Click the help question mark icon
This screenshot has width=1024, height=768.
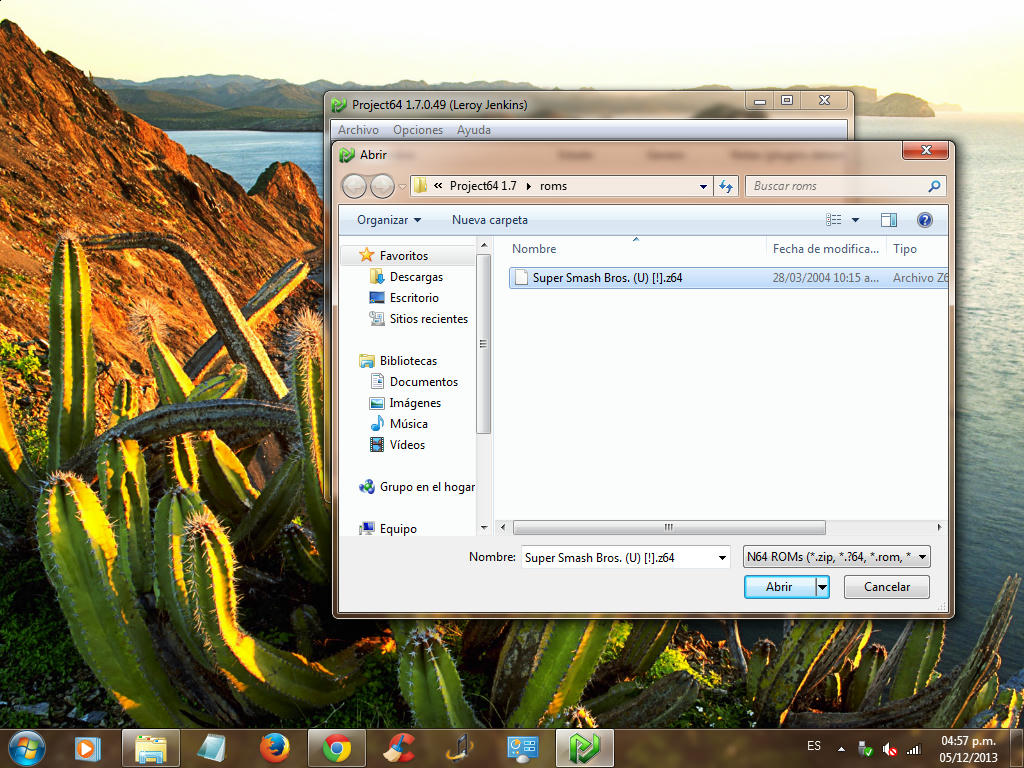pos(924,220)
